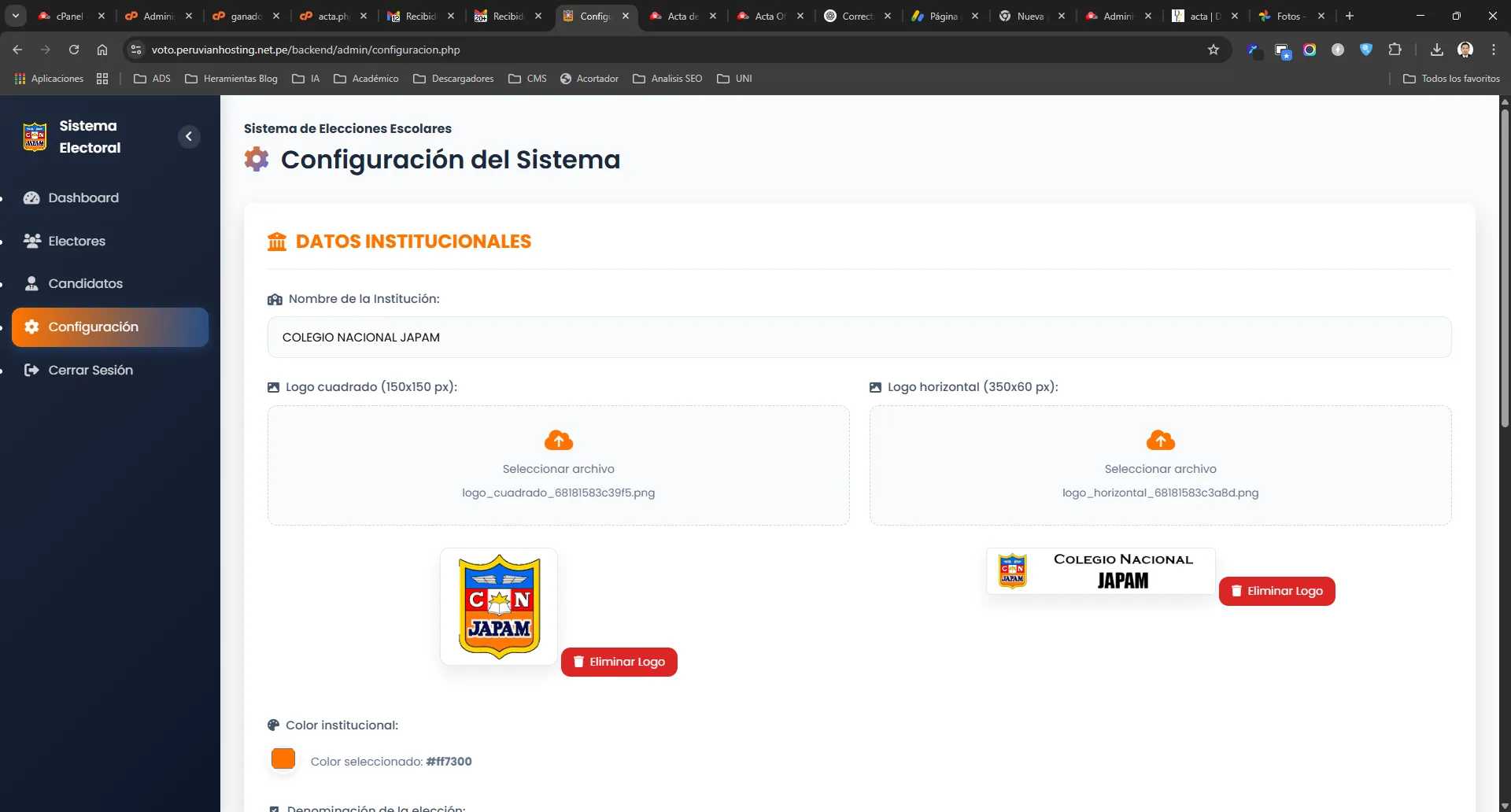Open the browser profile avatar
Screen dimensions: 1511x812
click(1465, 50)
